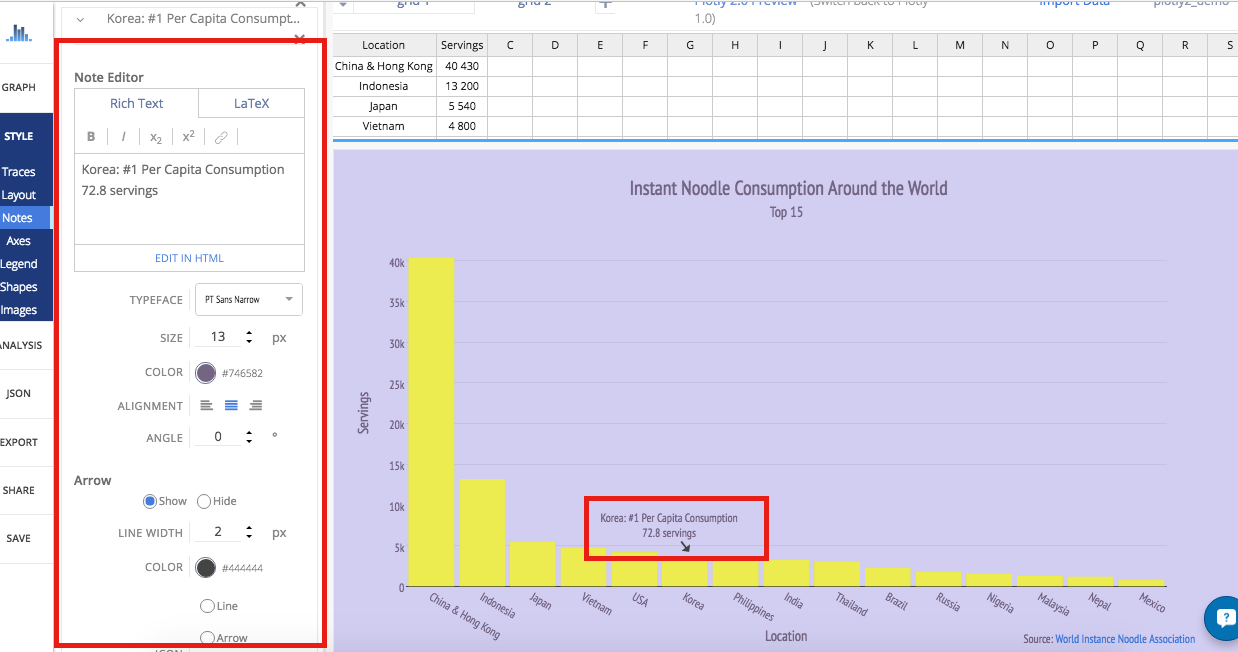Apply italic formatting in the note editor
The width and height of the screenshot is (1238, 652).
124,137
